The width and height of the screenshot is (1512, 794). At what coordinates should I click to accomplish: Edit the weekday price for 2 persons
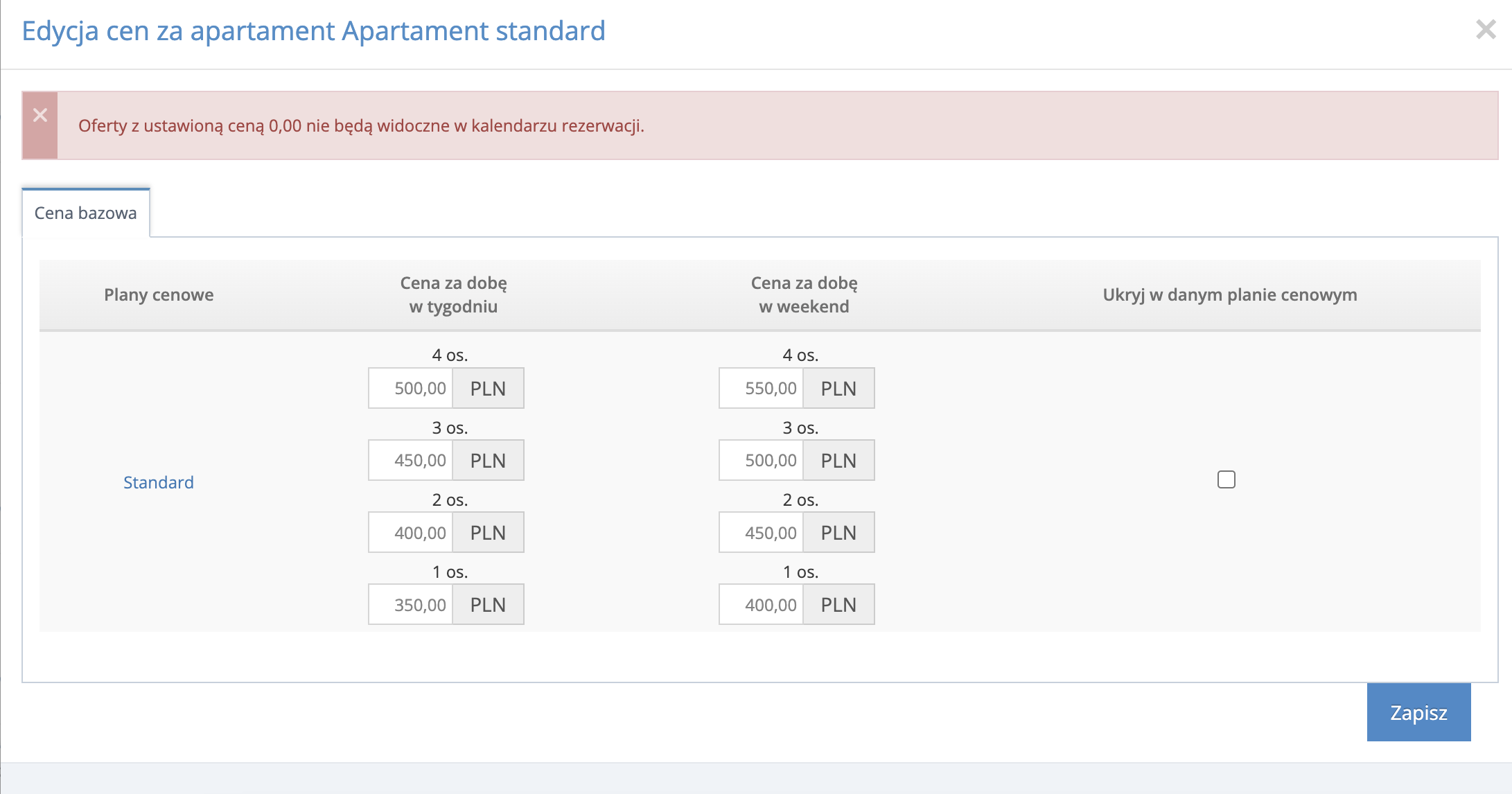click(410, 532)
